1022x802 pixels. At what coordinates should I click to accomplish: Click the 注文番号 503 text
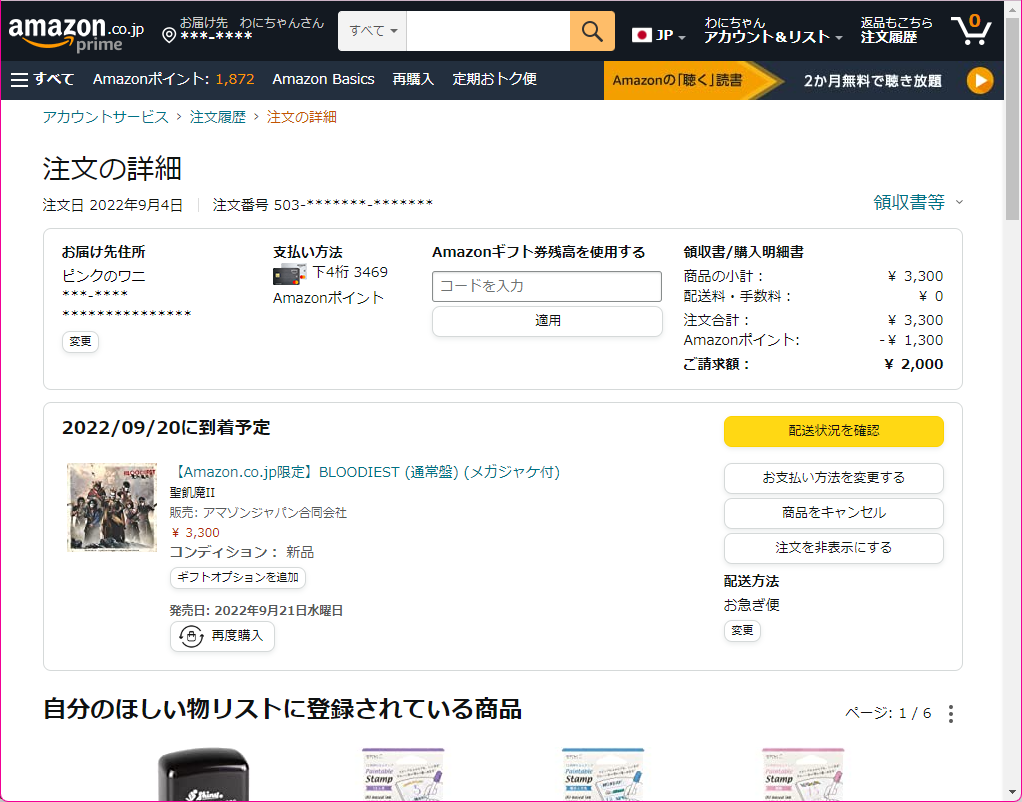(x=323, y=205)
